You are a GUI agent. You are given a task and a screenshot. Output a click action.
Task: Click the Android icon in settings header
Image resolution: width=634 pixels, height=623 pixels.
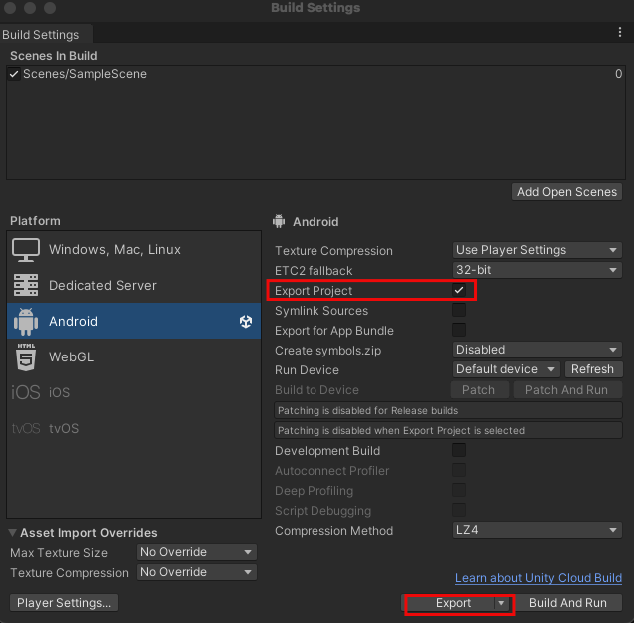[279, 221]
